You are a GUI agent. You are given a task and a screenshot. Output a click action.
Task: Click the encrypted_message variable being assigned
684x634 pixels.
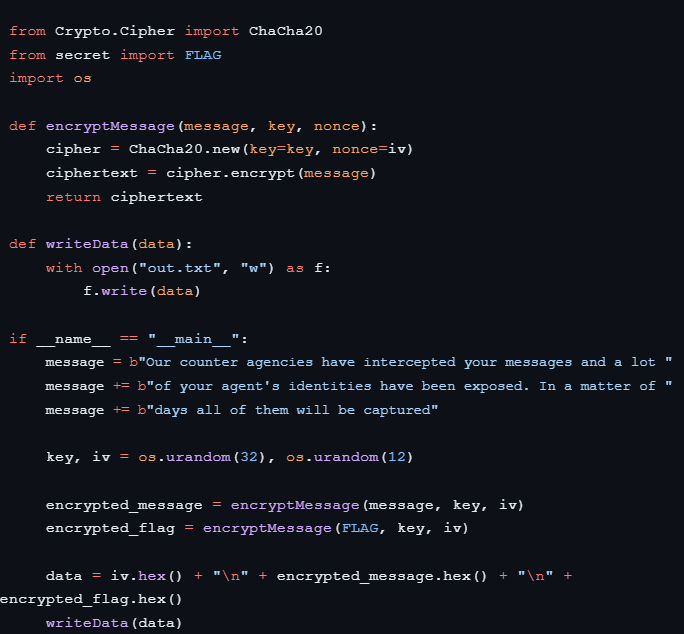coord(124,504)
